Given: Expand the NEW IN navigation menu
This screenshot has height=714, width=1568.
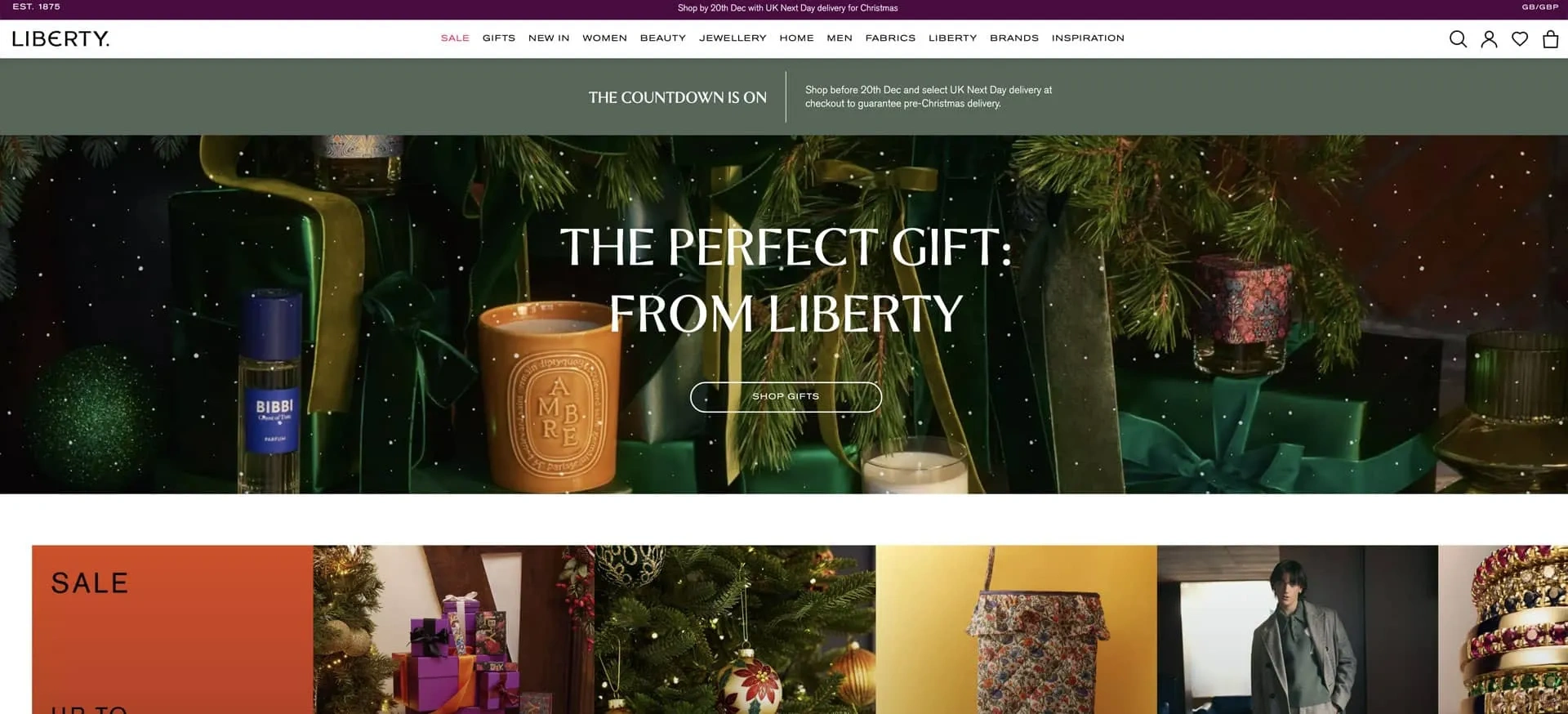Looking at the screenshot, I should coord(549,38).
